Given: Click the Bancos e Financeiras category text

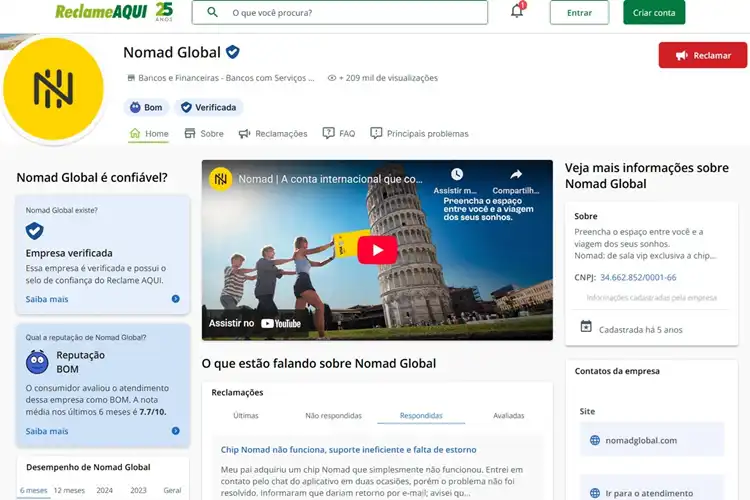Looking at the screenshot, I should (226, 78).
